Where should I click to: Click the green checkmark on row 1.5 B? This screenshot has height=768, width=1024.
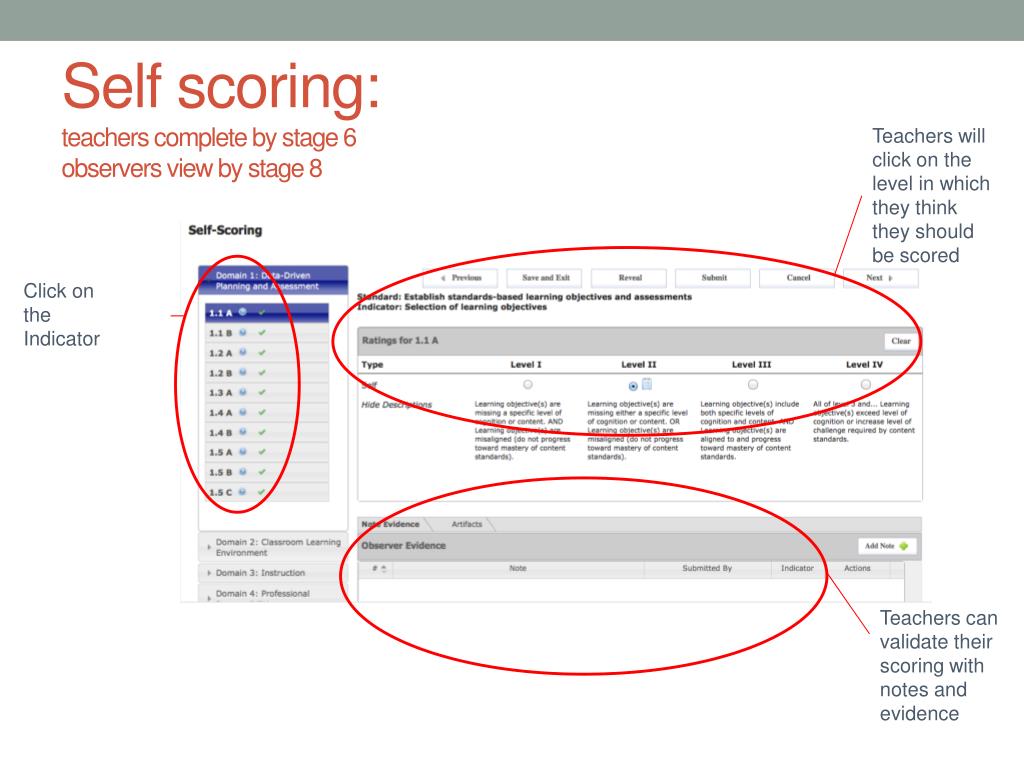tap(262, 472)
